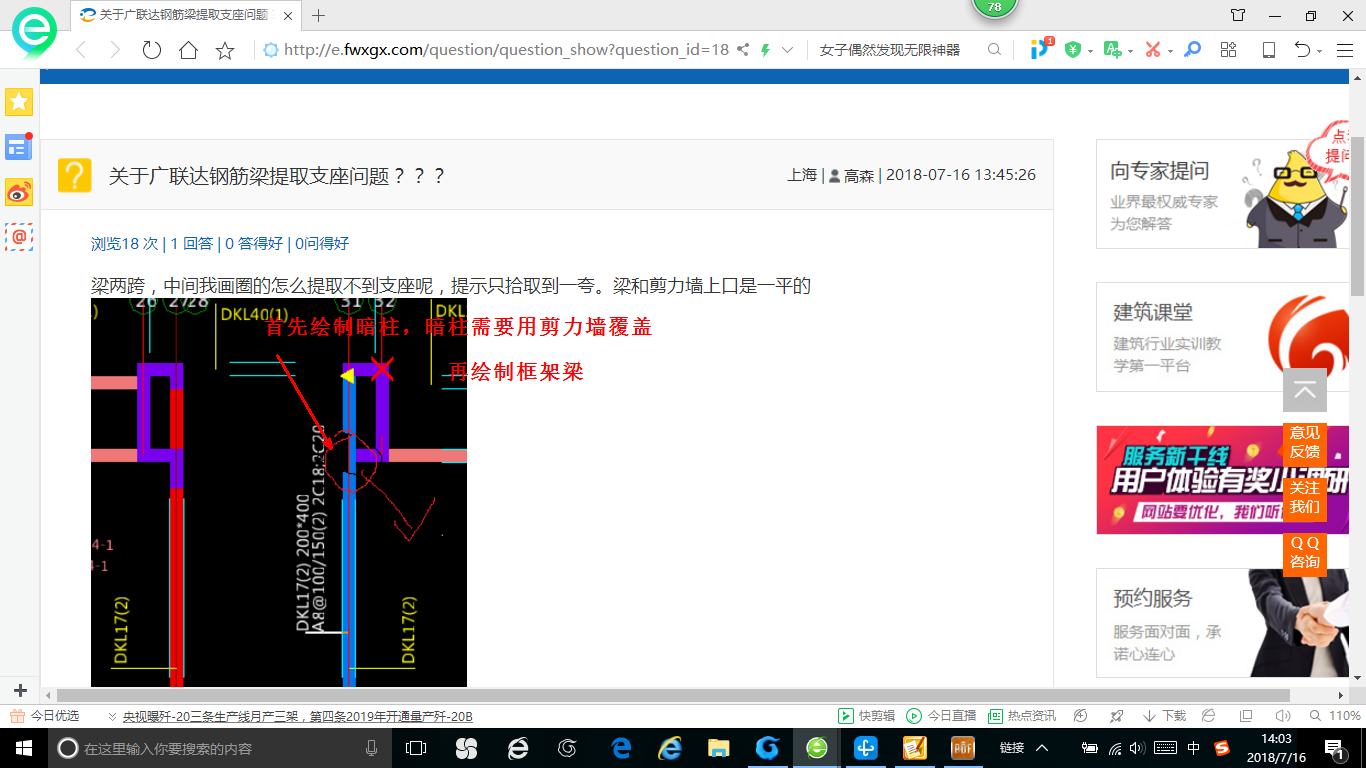
Task: Open the 央视曝歼-20 news headline
Action: (298, 716)
